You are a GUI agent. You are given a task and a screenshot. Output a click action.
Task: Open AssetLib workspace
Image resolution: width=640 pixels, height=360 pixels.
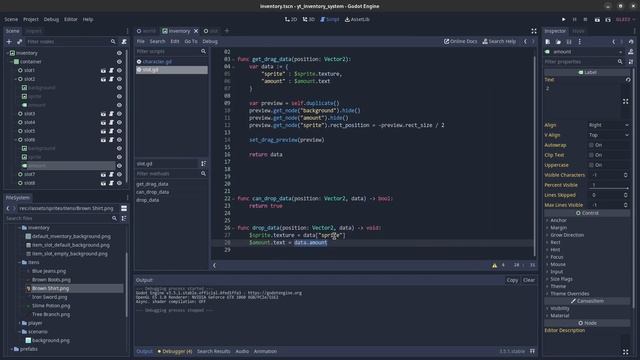click(x=357, y=19)
